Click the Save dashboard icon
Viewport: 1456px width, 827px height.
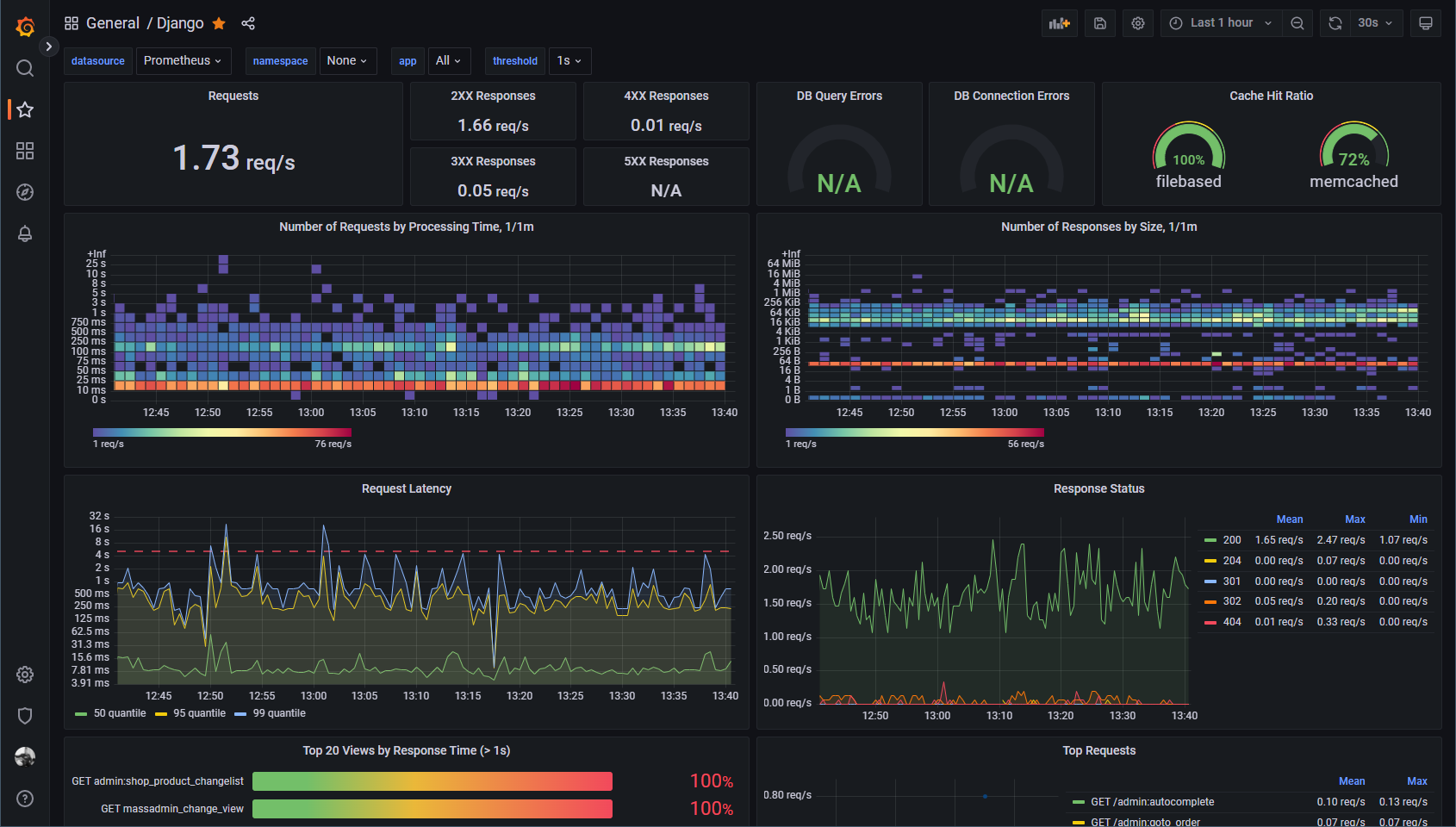1100,23
